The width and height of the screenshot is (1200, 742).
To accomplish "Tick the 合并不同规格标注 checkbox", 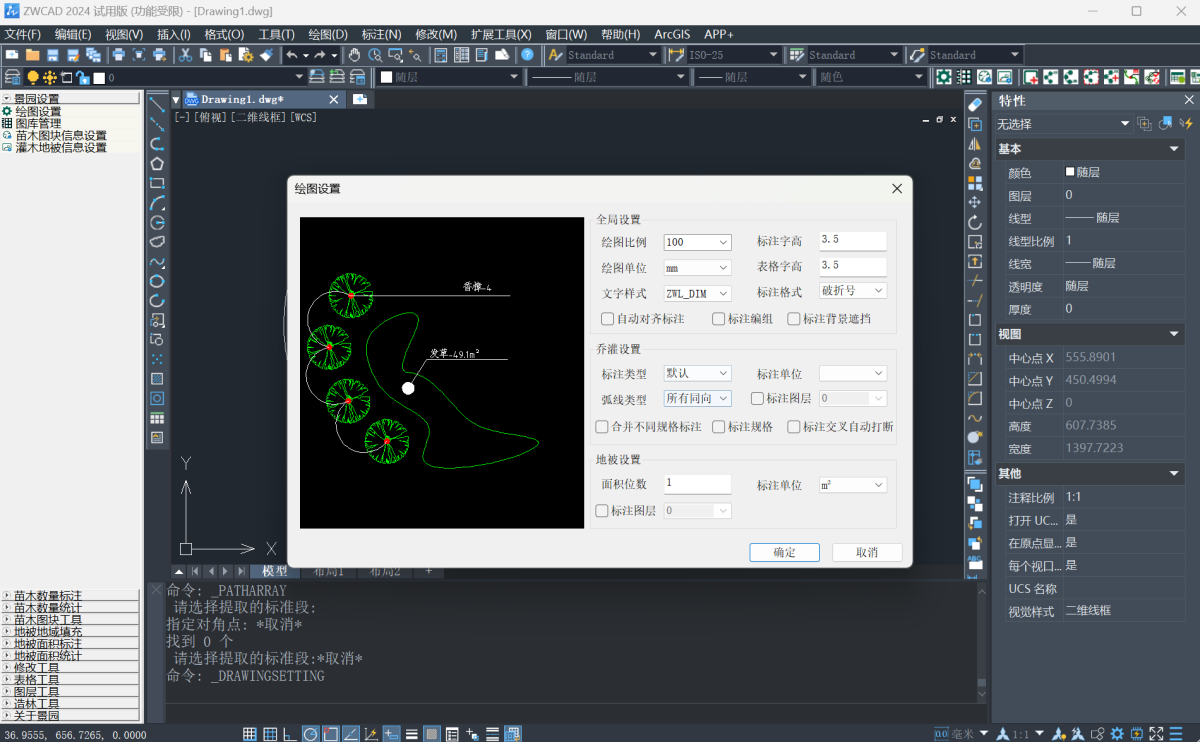I will click(x=602, y=427).
